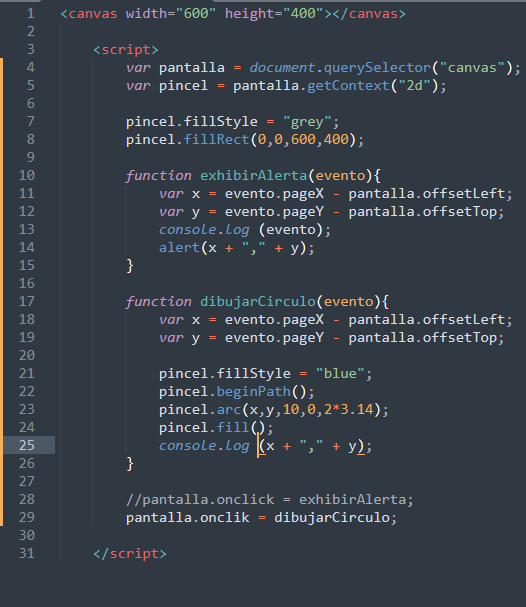This screenshot has width=526, height=607.
Task: Click the "grey" color string
Action: [307, 122]
